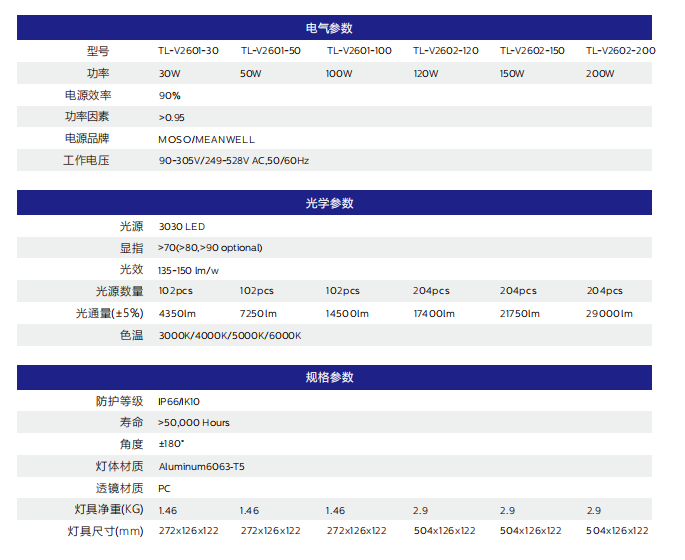Select model TL-V2601-30 cell
The height and width of the screenshot is (560, 685).
point(188,51)
